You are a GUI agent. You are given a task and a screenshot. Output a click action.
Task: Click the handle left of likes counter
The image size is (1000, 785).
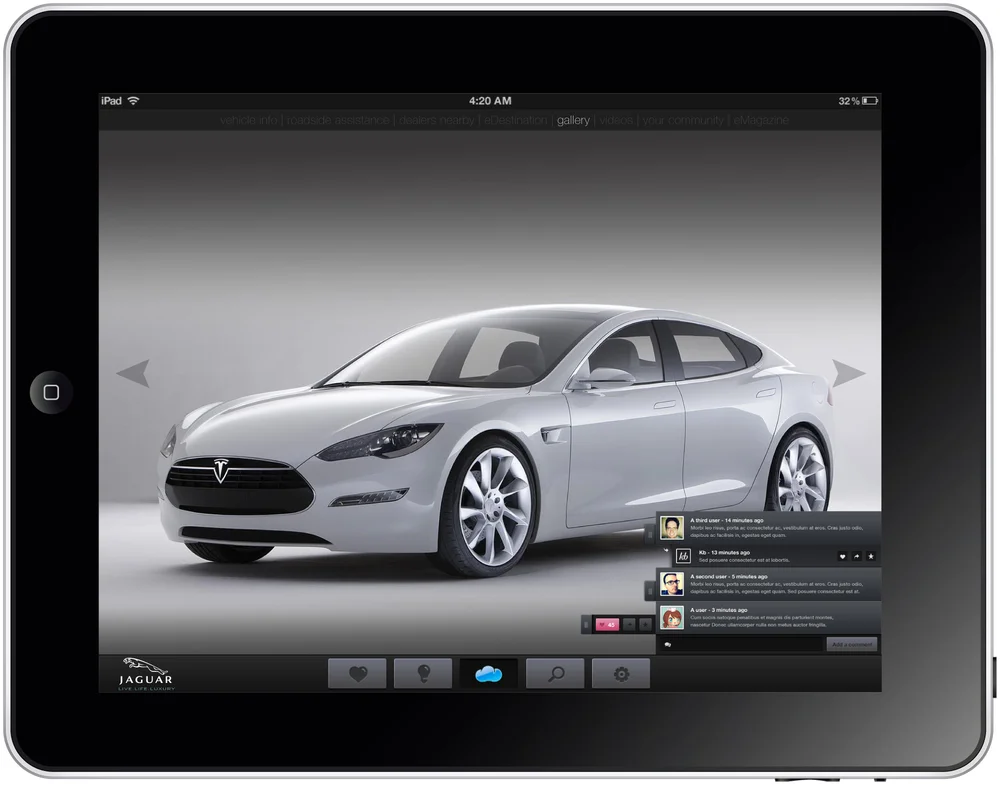click(x=586, y=625)
